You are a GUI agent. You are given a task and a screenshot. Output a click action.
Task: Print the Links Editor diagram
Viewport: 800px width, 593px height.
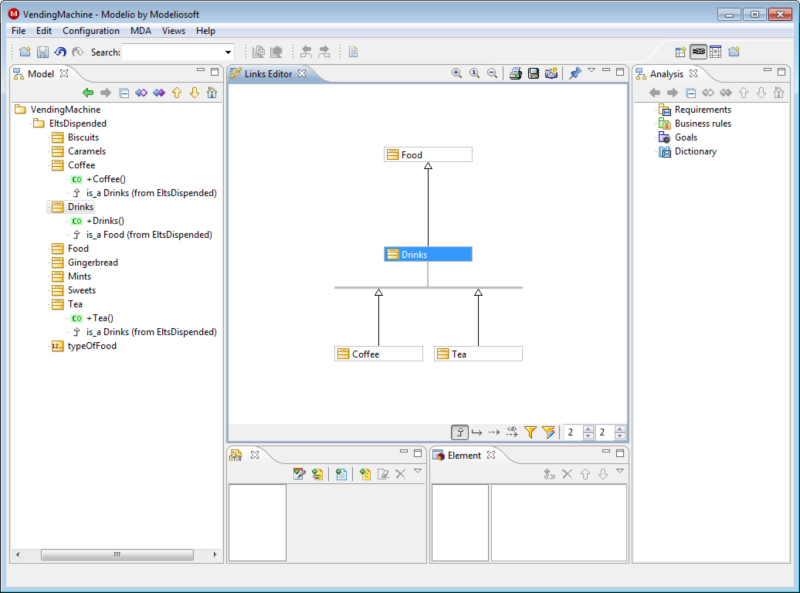coord(515,73)
